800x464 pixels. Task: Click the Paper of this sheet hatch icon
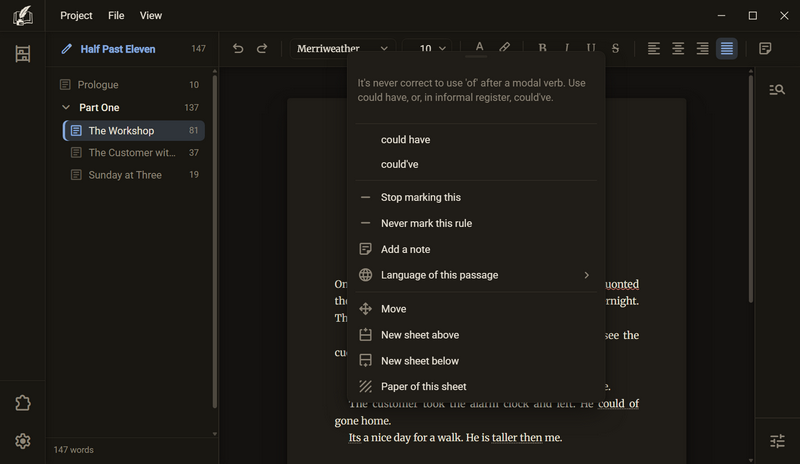coord(365,386)
